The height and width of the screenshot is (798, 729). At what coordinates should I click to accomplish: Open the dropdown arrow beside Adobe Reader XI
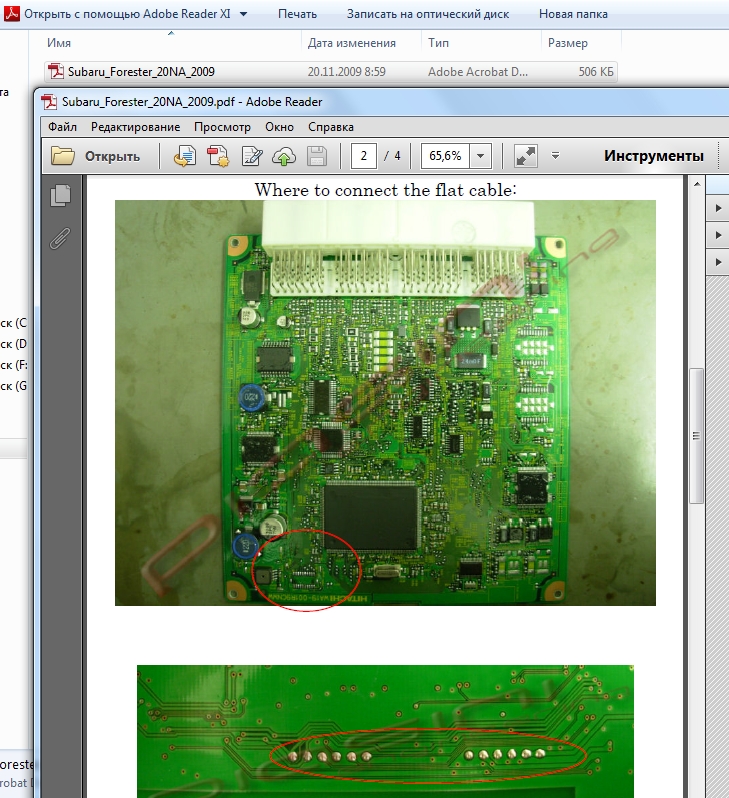(243, 14)
